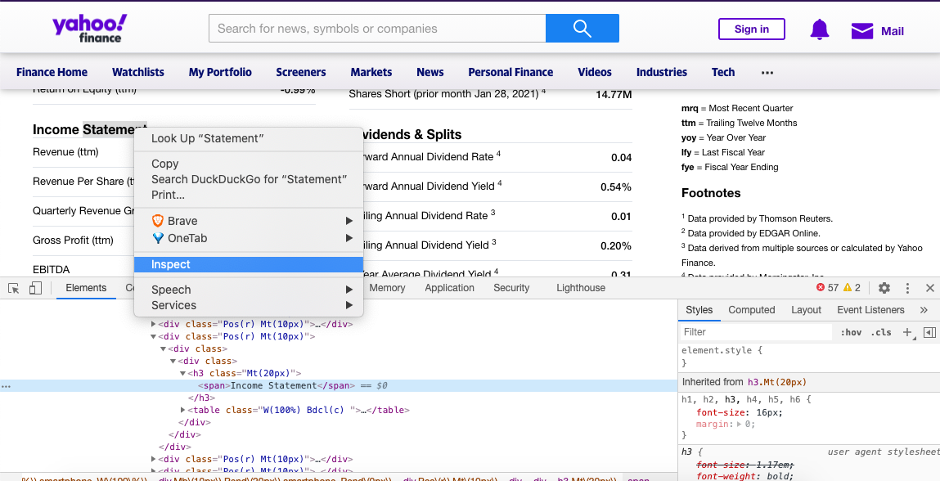The height and width of the screenshot is (481, 941).
Task: Open DevTools settings gear
Action: click(x=884, y=288)
